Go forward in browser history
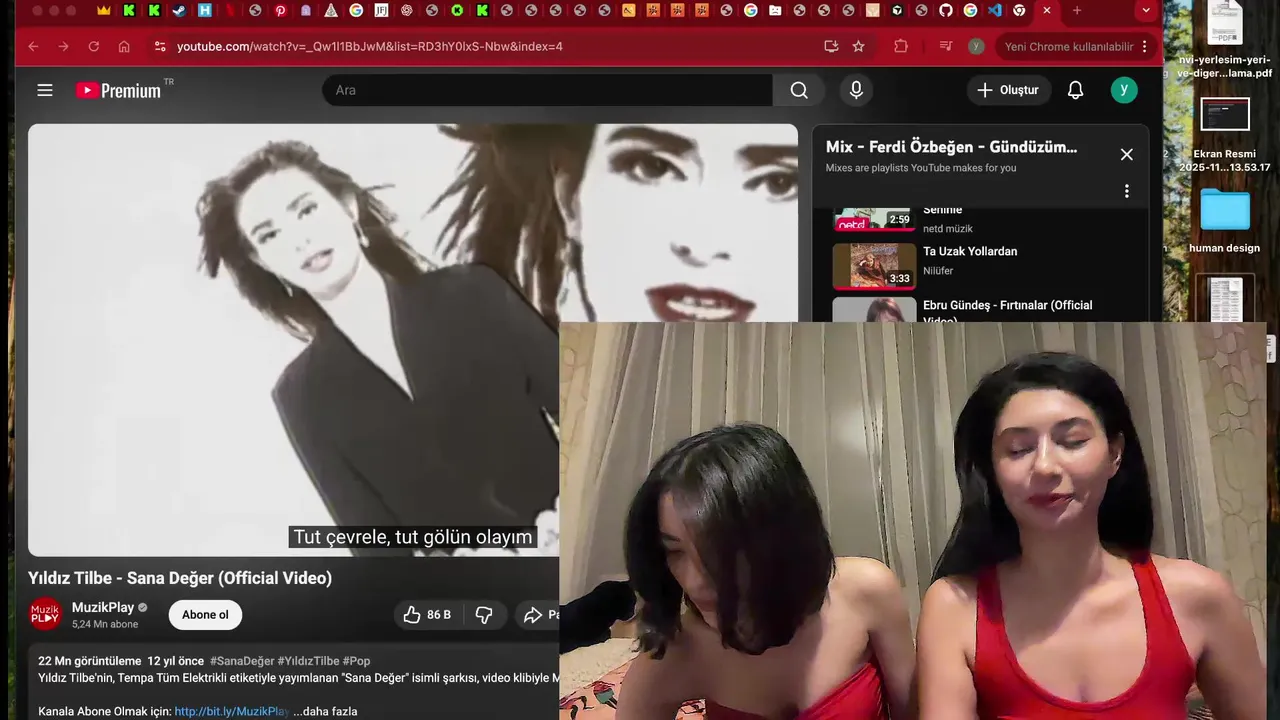 click(x=63, y=46)
